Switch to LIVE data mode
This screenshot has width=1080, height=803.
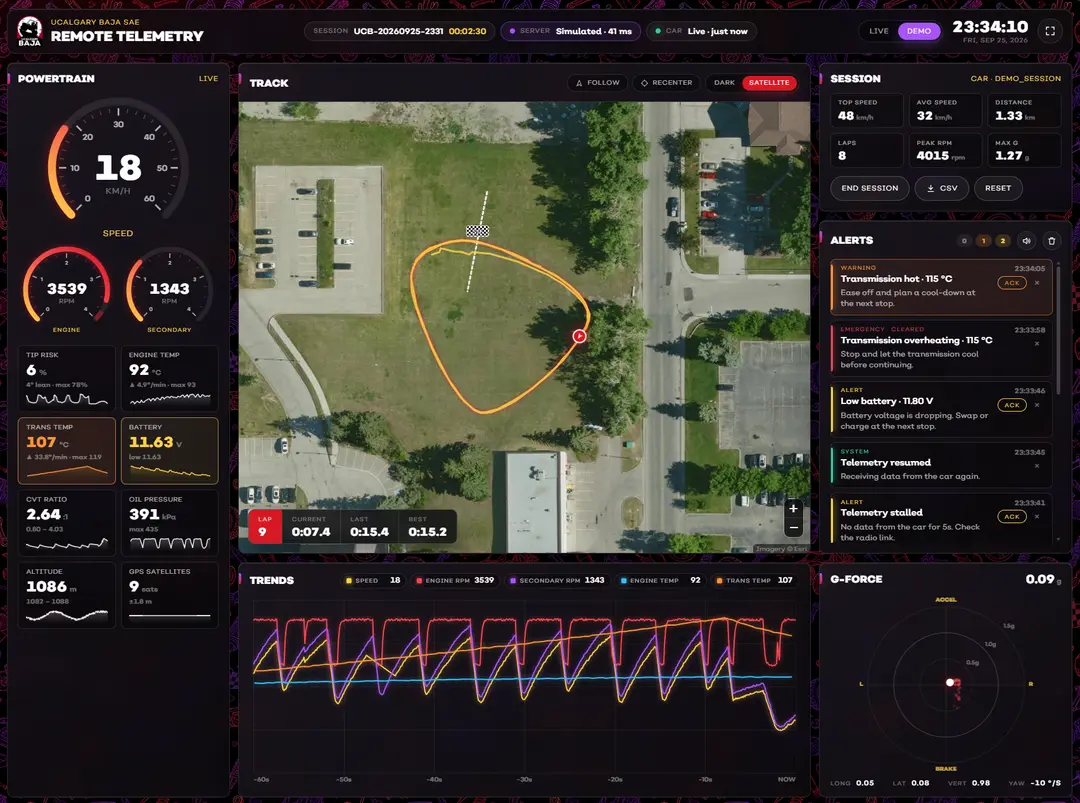878,31
